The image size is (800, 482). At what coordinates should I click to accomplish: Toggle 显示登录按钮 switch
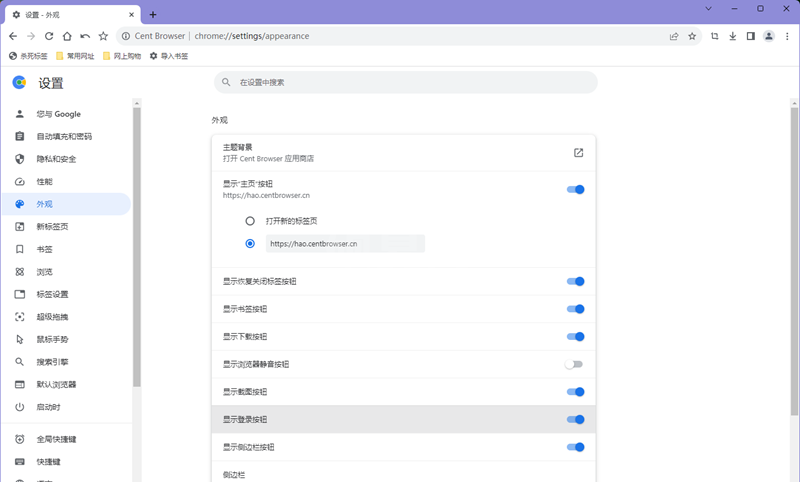(575, 419)
